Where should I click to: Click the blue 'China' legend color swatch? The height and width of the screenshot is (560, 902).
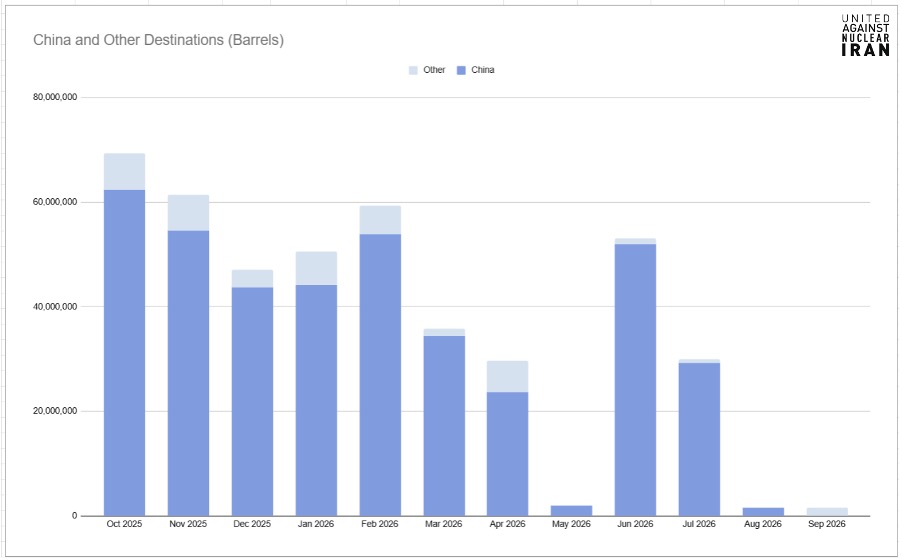pyautogui.click(x=461, y=70)
